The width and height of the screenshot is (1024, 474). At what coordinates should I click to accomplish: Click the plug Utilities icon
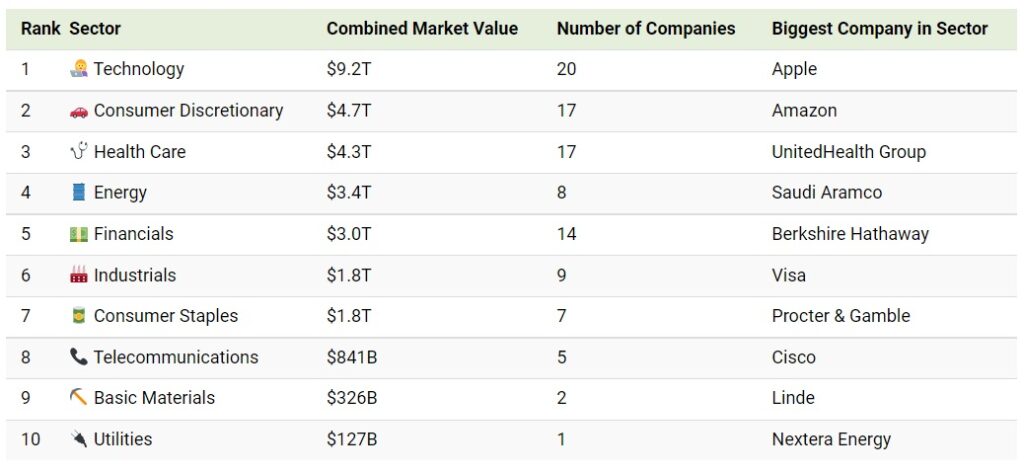79,439
